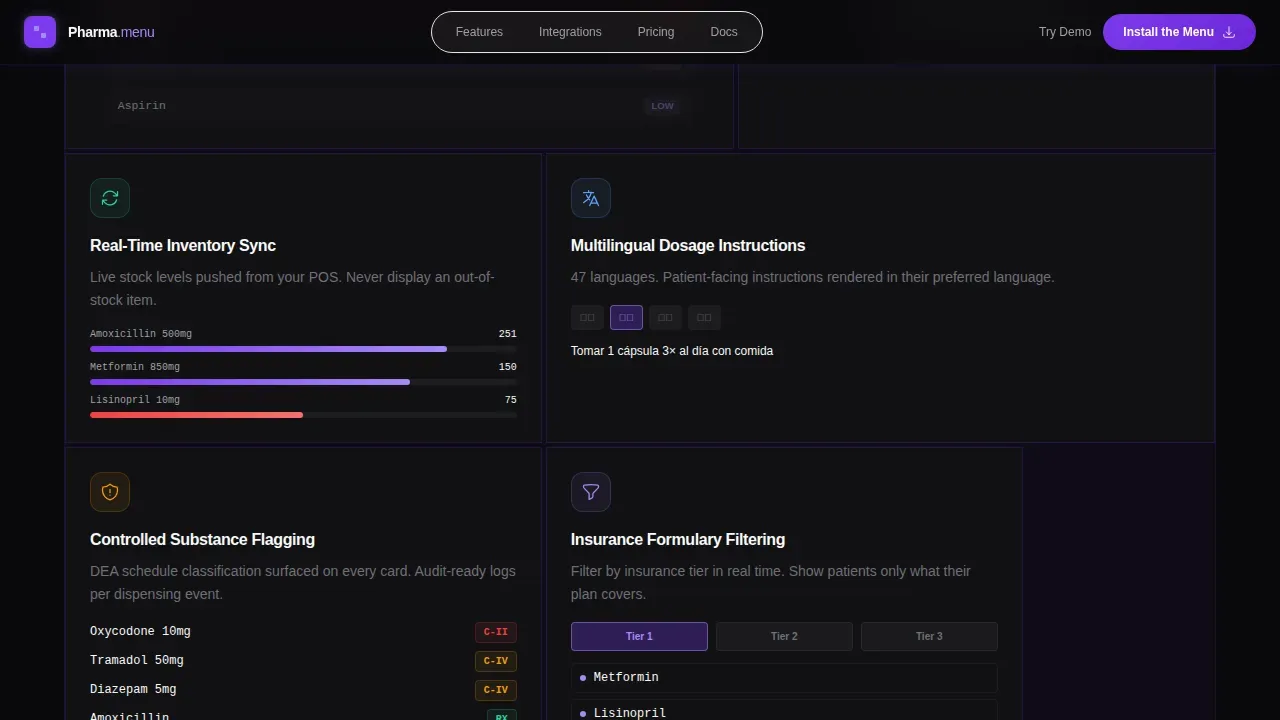Click the Lisinopril 10mg red stock bar
The width and height of the screenshot is (1280, 720).
(196, 415)
